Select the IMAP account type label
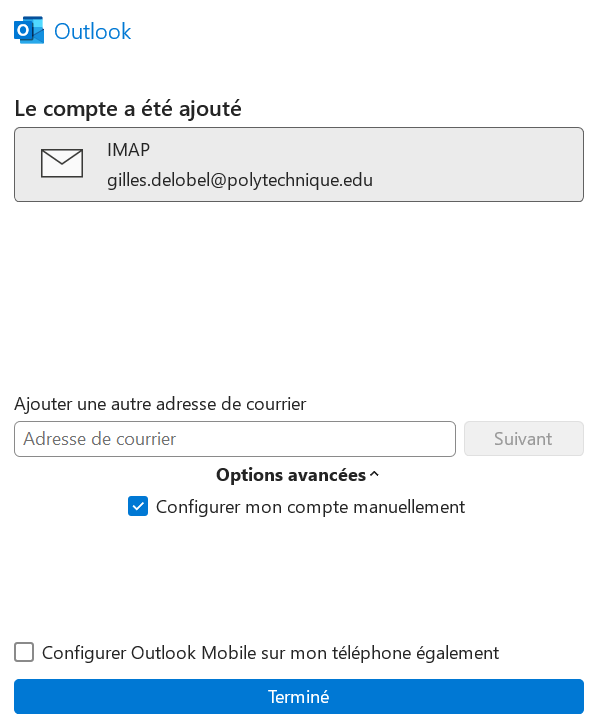Screen dimensions: 595x727 pyautogui.click(x=128, y=150)
